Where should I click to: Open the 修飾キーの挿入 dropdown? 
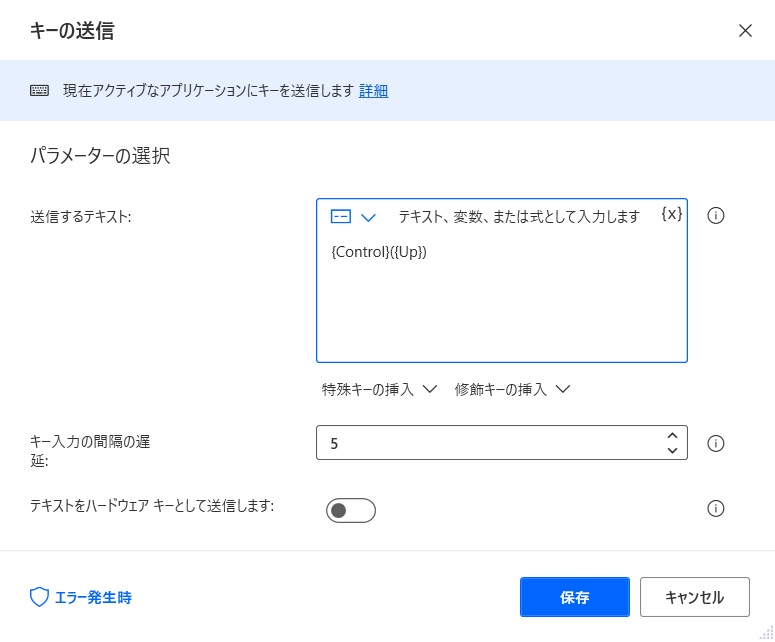pyautogui.click(x=513, y=389)
